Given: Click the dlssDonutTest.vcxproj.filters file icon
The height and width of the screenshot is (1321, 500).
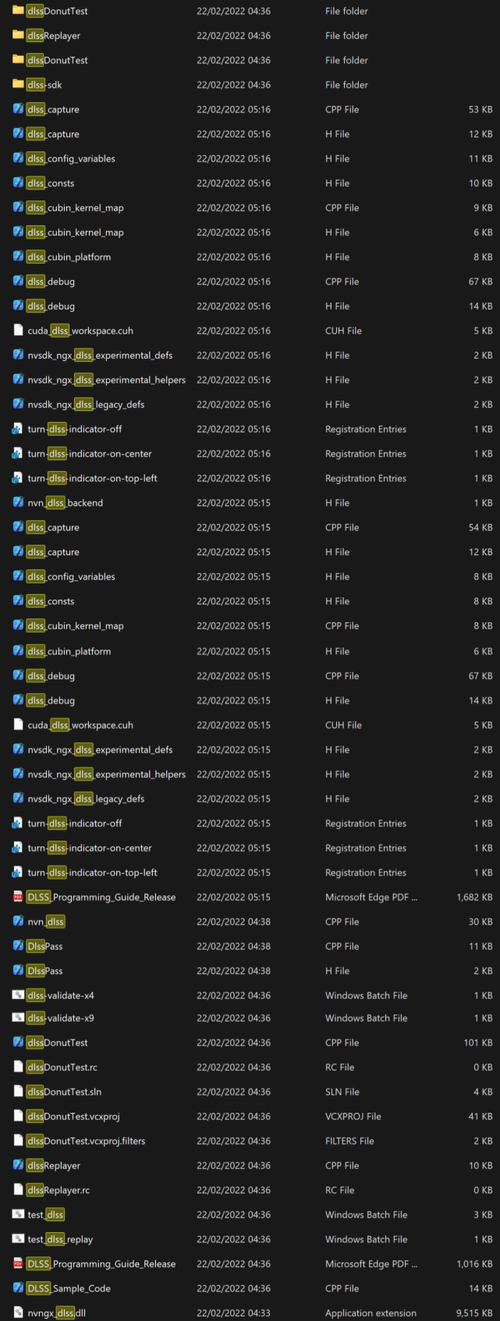Looking at the screenshot, I should pyautogui.click(x=18, y=1140).
